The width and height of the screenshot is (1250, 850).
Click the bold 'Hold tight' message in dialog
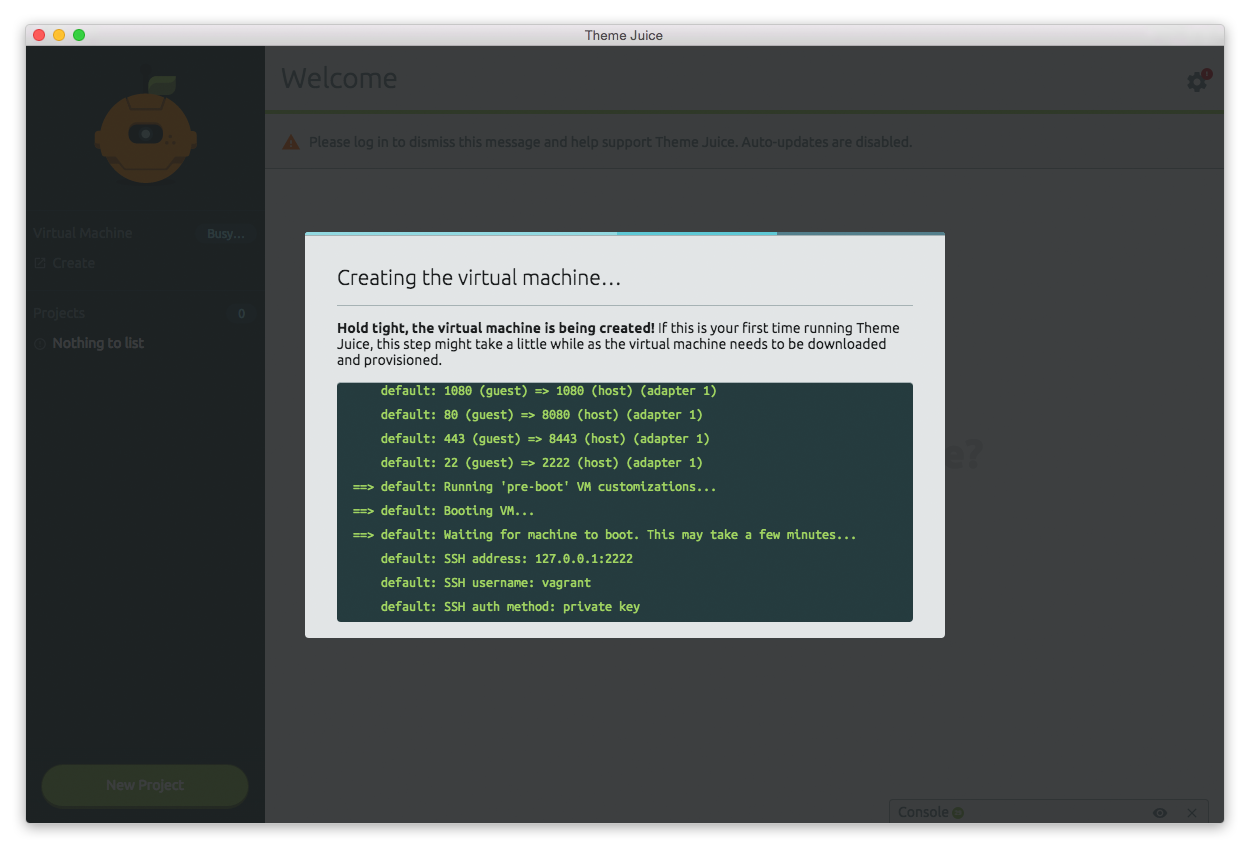click(x=496, y=328)
